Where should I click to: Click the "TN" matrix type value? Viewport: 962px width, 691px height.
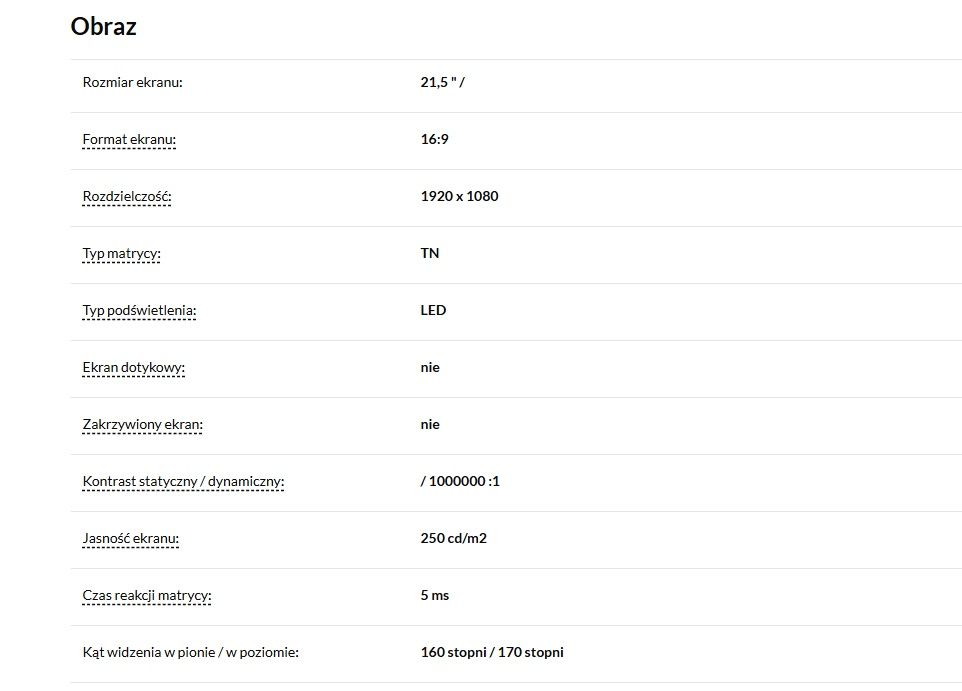pos(430,253)
